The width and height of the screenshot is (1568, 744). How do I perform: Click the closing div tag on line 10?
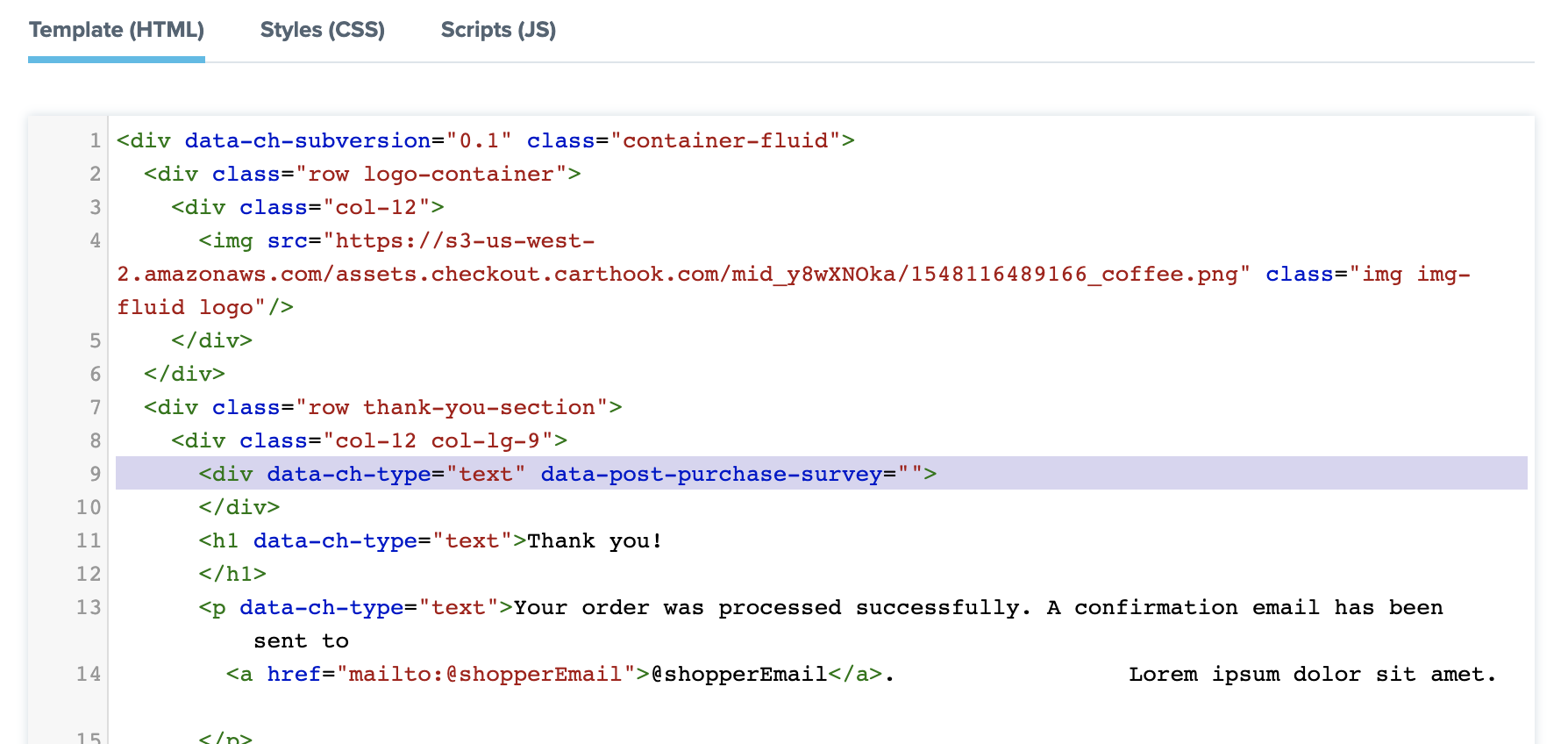tap(239, 507)
